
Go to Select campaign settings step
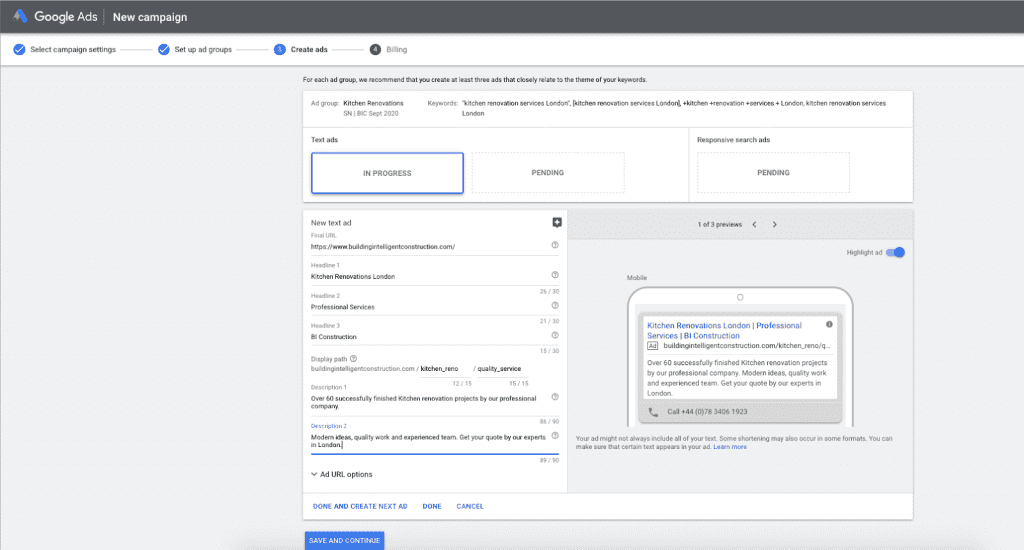[x=72, y=50]
